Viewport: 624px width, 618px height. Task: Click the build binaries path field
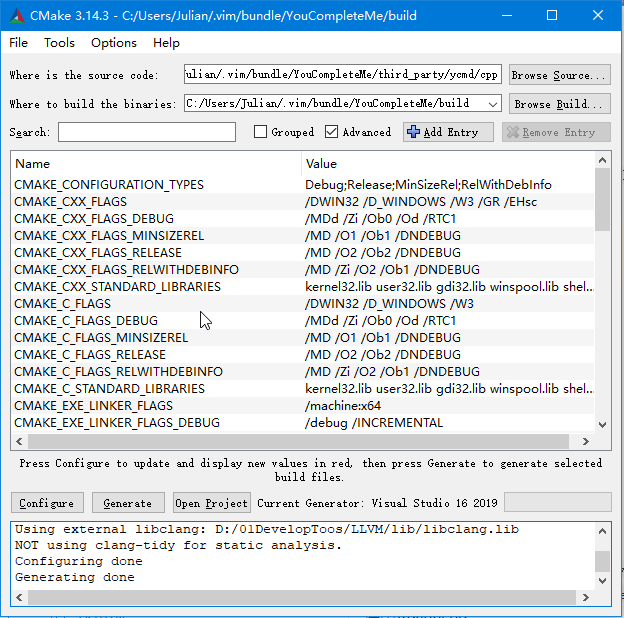(343, 103)
